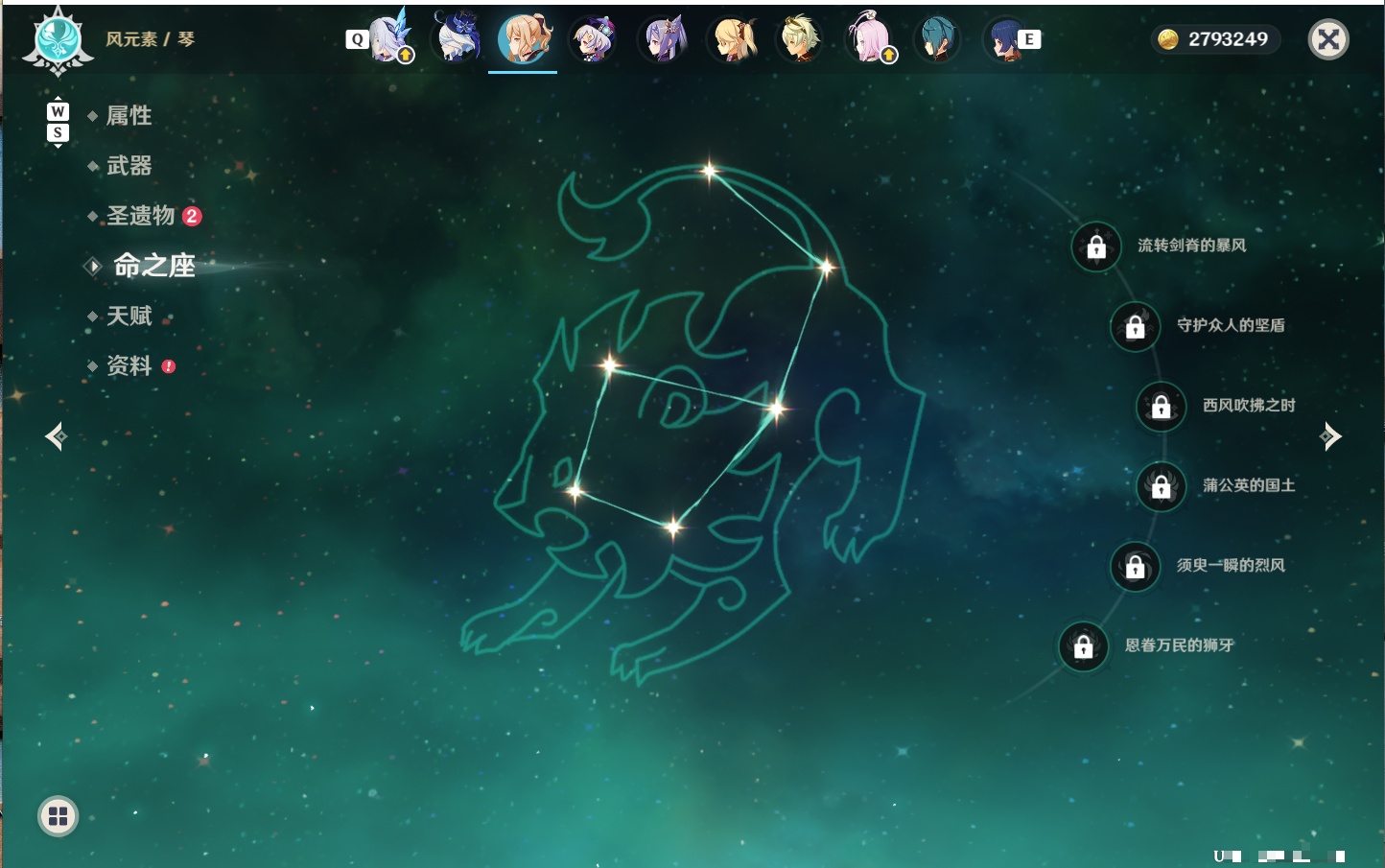Open the 资料 profile page
This screenshot has width=1385, height=868.
coord(129,365)
